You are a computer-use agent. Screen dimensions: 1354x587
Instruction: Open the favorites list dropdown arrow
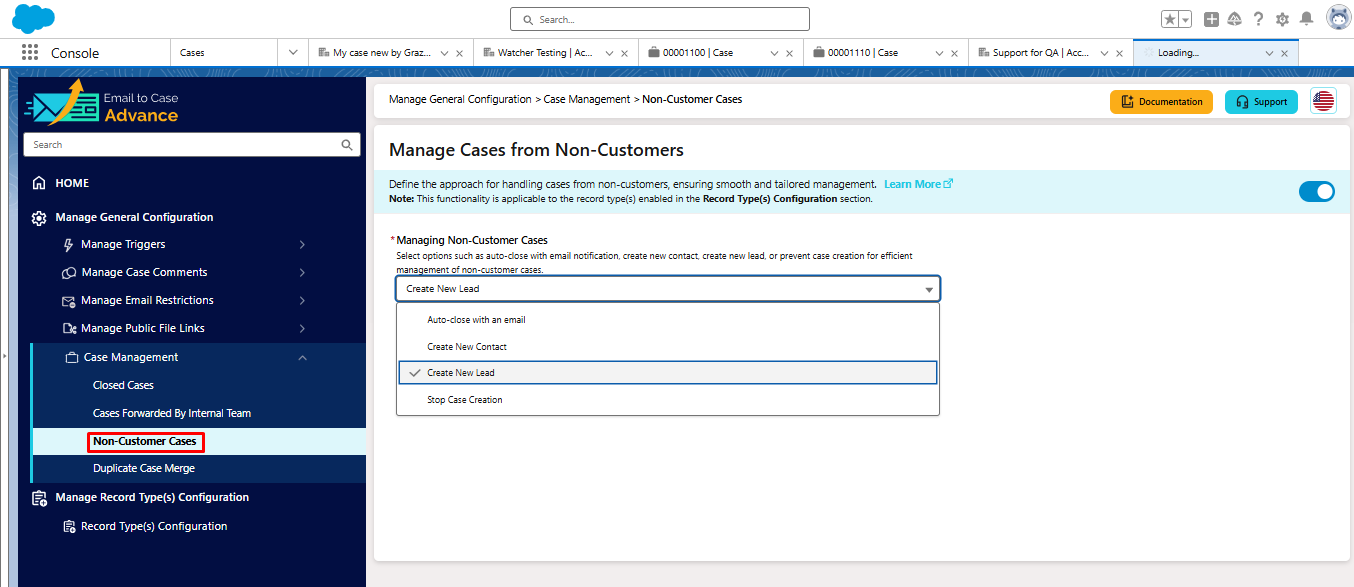point(1185,19)
